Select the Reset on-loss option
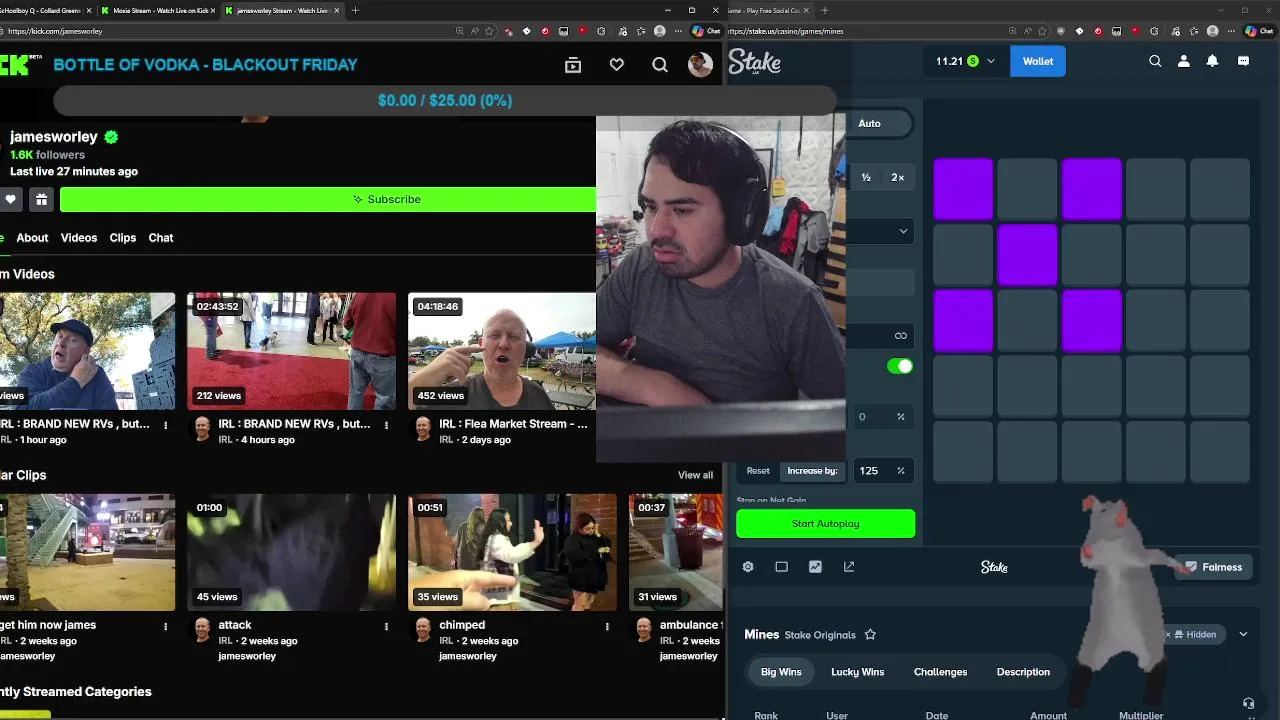 click(758, 471)
